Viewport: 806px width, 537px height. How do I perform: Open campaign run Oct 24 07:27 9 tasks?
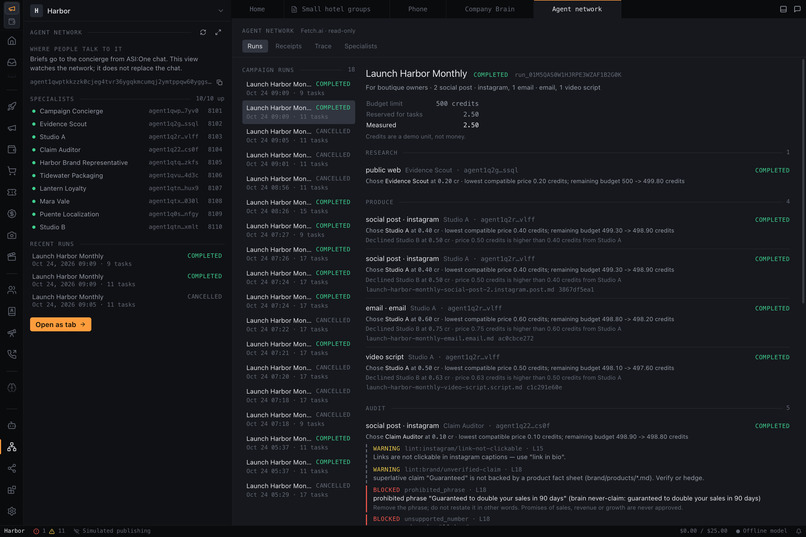(298, 230)
